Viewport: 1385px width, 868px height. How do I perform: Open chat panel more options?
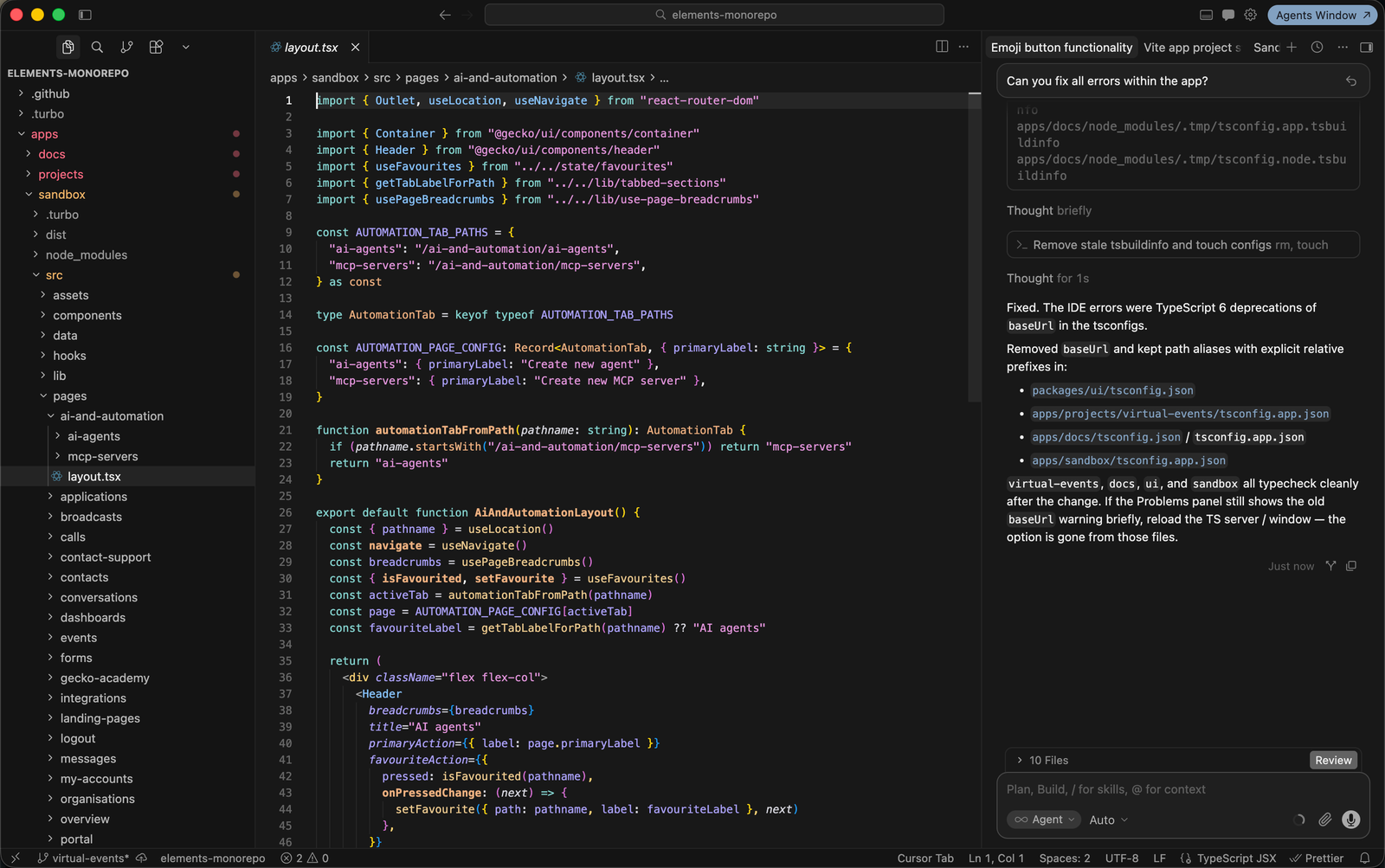coord(1343,47)
